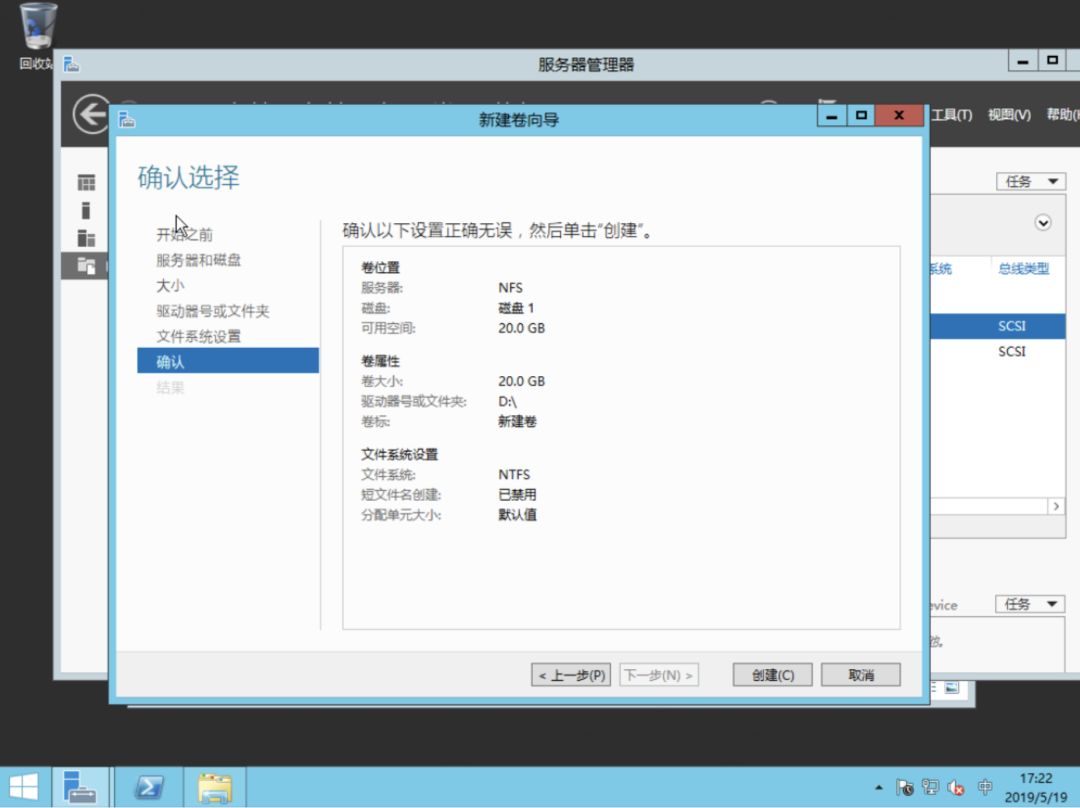Click the right arrow of the horizontal scrollbar
The image size is (1080, 808).
pyautogui.click(x=1057, y=506)
